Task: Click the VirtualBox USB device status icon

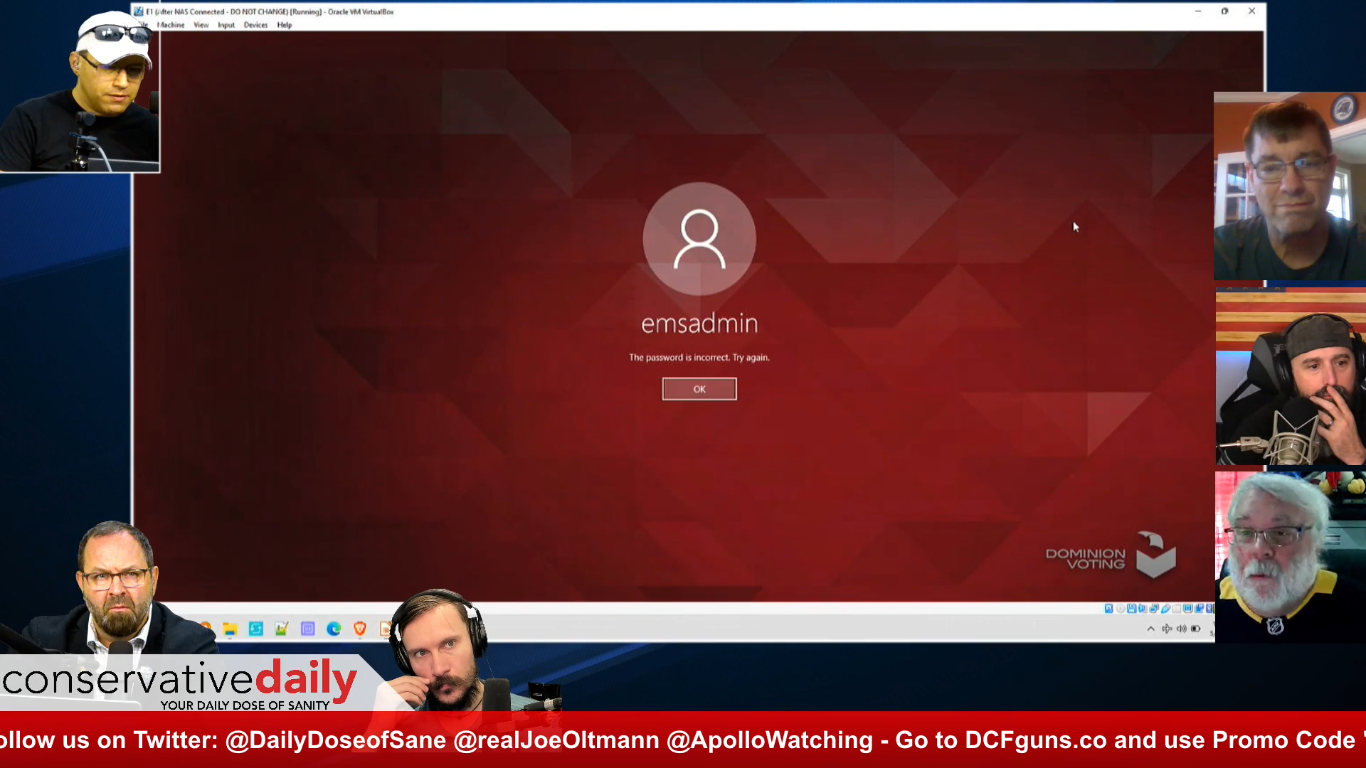Action: 1166,608
